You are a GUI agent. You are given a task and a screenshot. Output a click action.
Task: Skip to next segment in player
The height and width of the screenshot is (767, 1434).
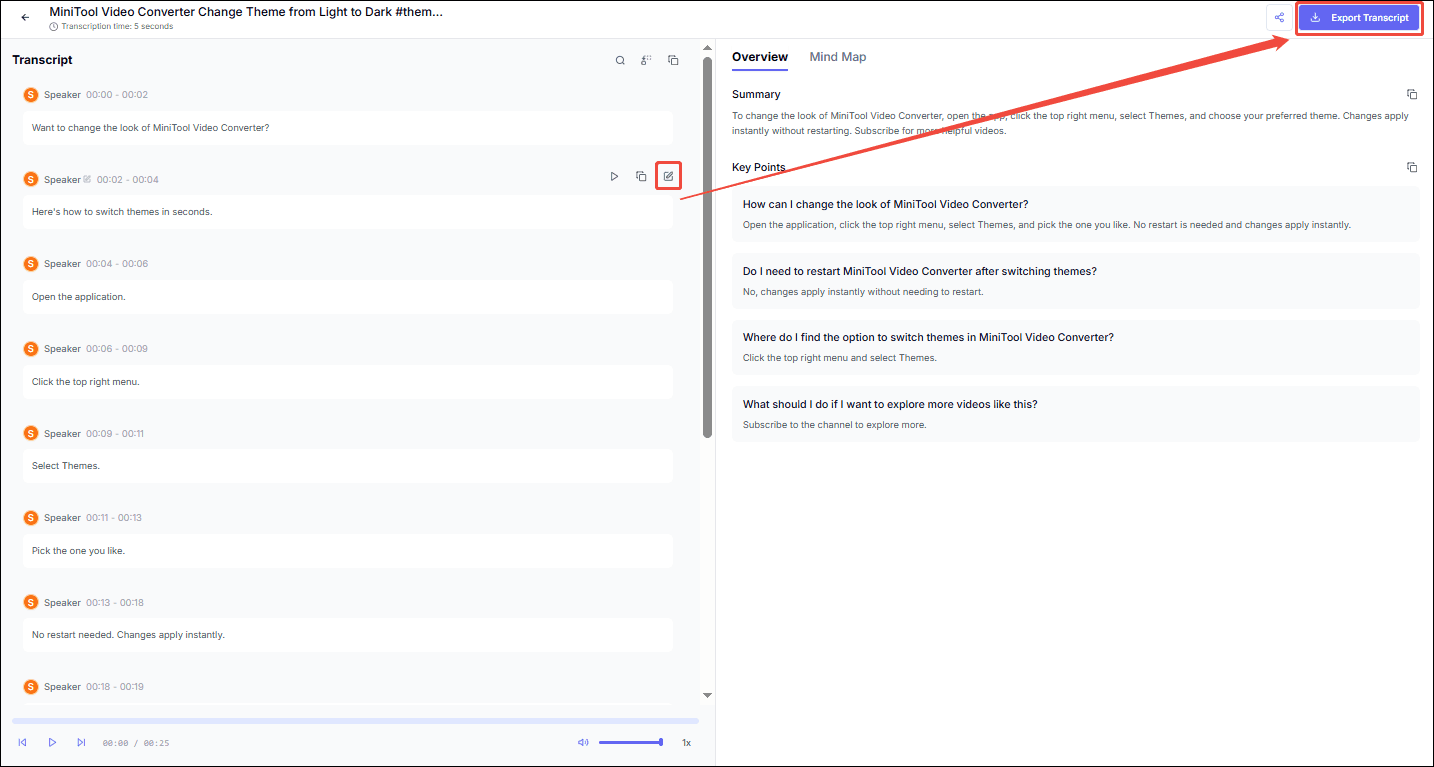81,742
